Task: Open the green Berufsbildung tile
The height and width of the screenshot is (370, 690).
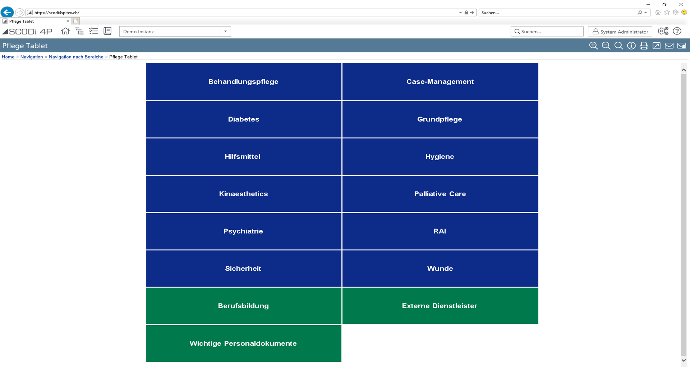Action: [x=243, y=306]
